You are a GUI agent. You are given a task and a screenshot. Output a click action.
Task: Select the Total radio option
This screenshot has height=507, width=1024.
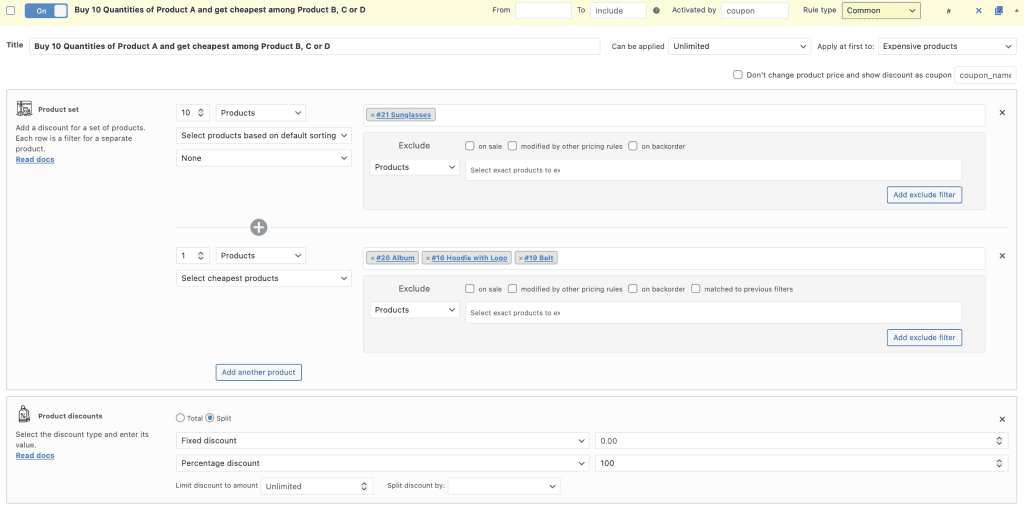[180, 418]
